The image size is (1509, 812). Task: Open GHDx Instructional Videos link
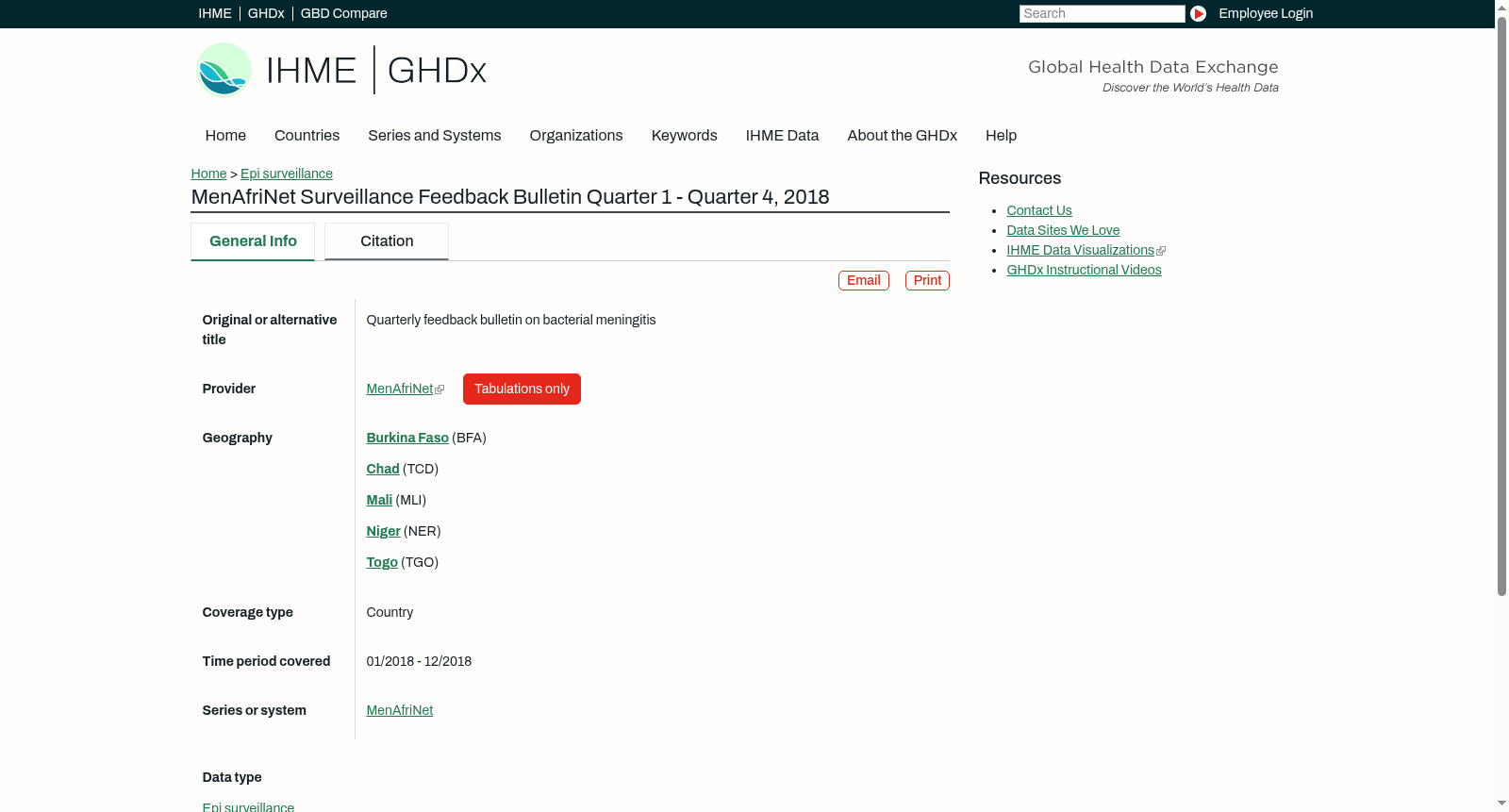(x=1084, y=270)
